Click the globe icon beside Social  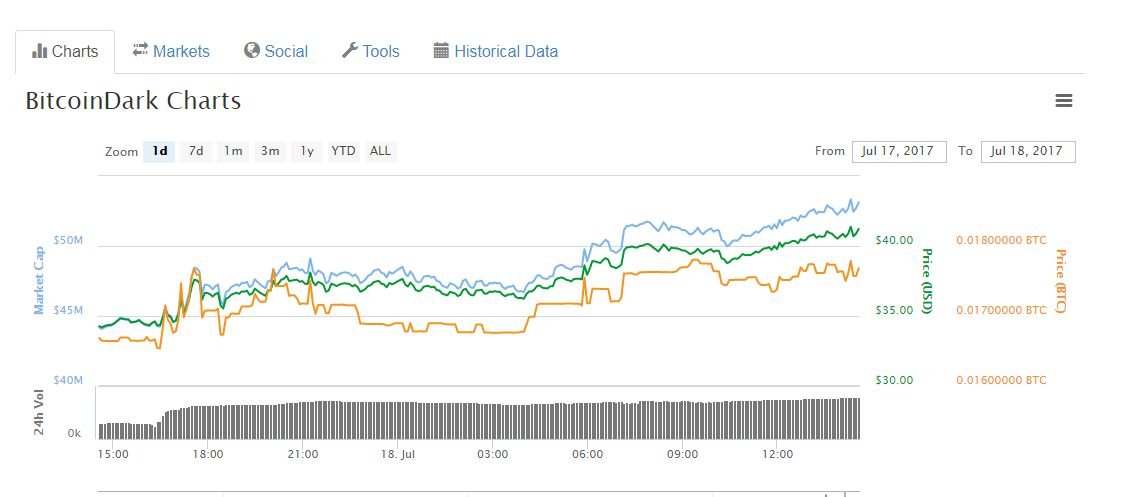point(252,50)
